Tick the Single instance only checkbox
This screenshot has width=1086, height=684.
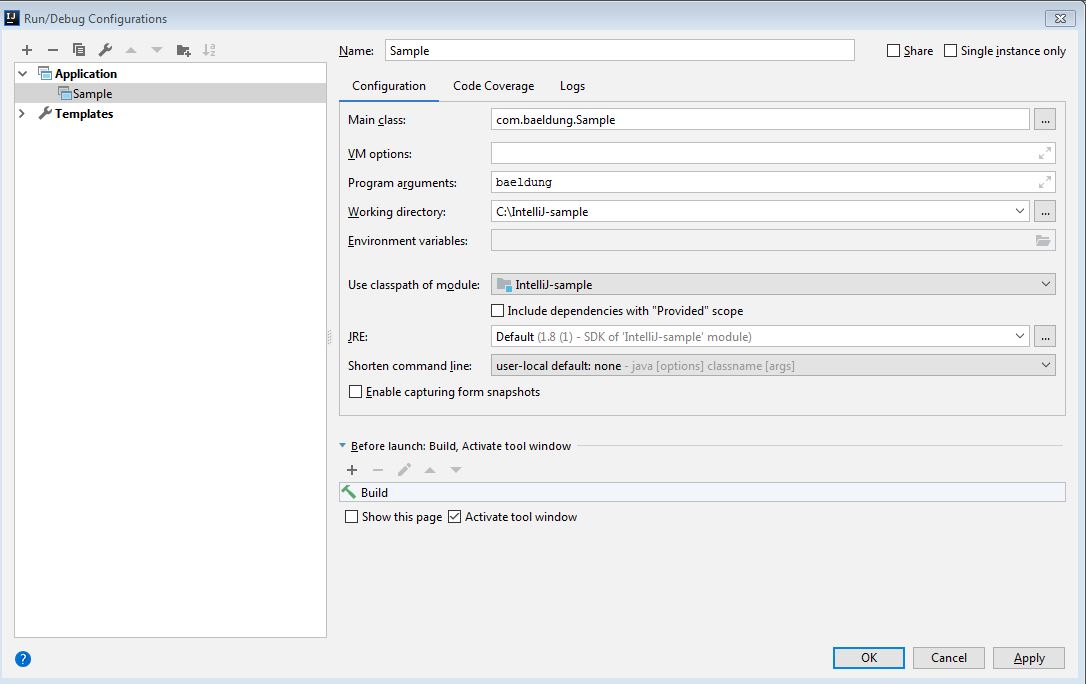coord(950,51)
